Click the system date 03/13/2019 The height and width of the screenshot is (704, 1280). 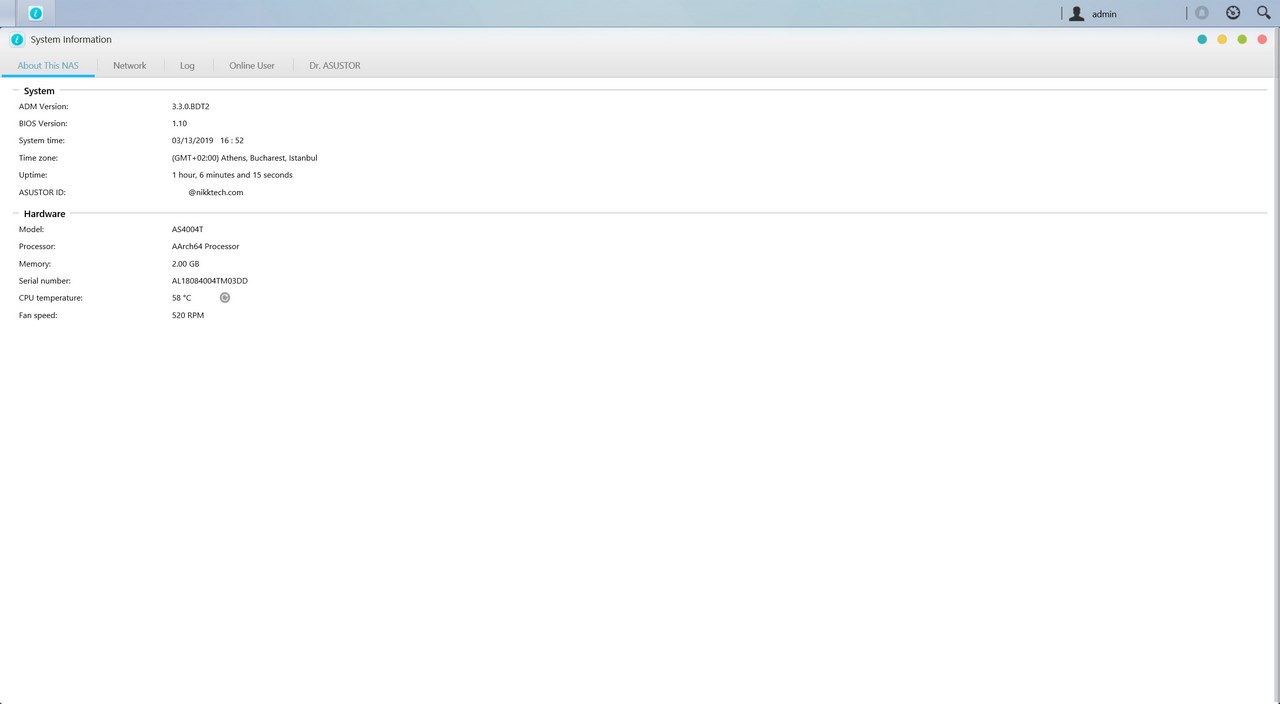[x=192, y=141]
